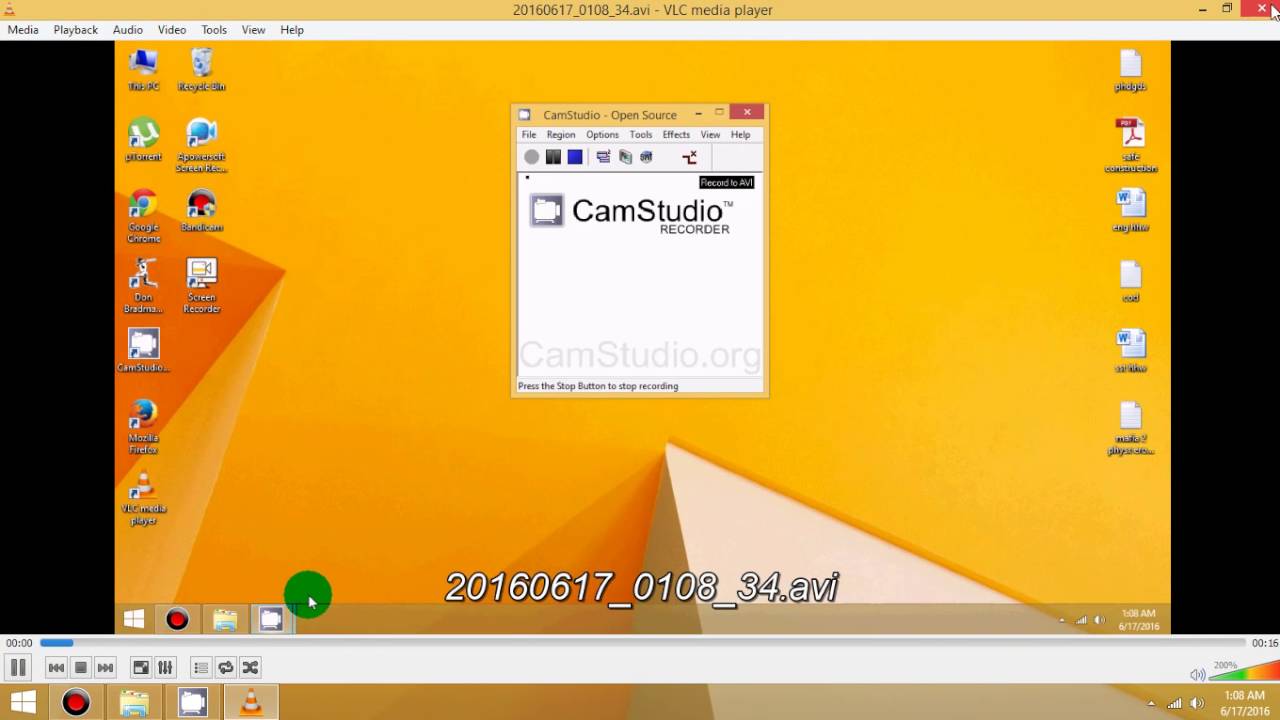Open VLC extended settings equalizer icon
Viewport: 1280px width, 720px height.
click(x=165, y=668)
